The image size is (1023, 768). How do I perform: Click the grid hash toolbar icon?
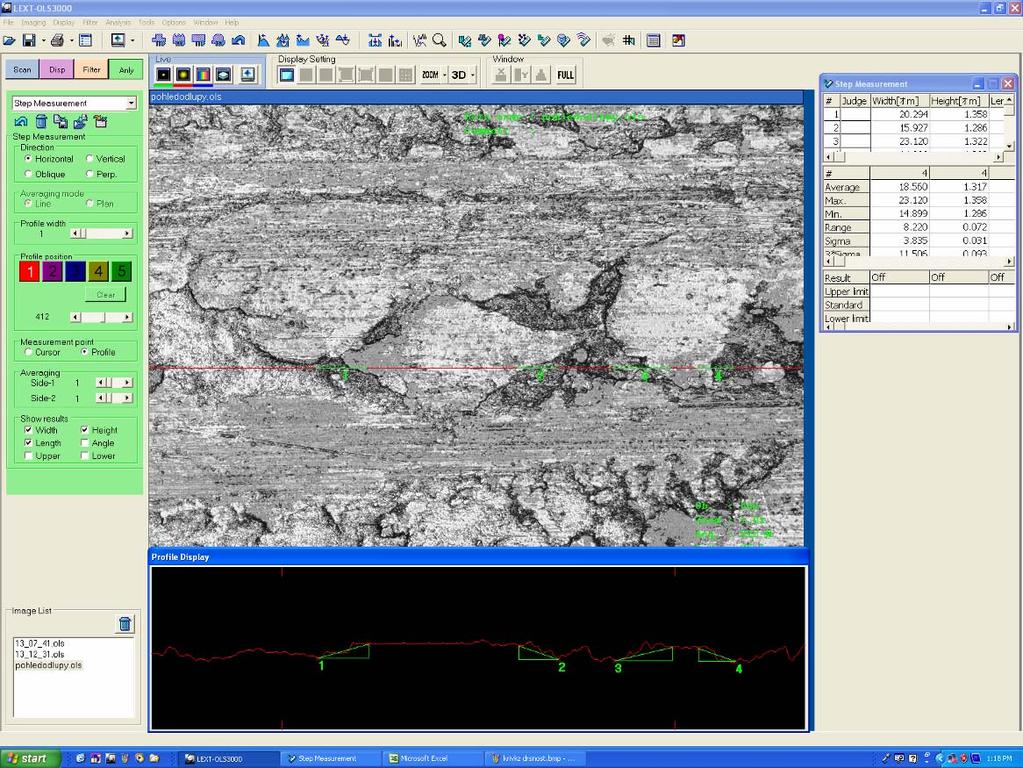click(628, 40)
